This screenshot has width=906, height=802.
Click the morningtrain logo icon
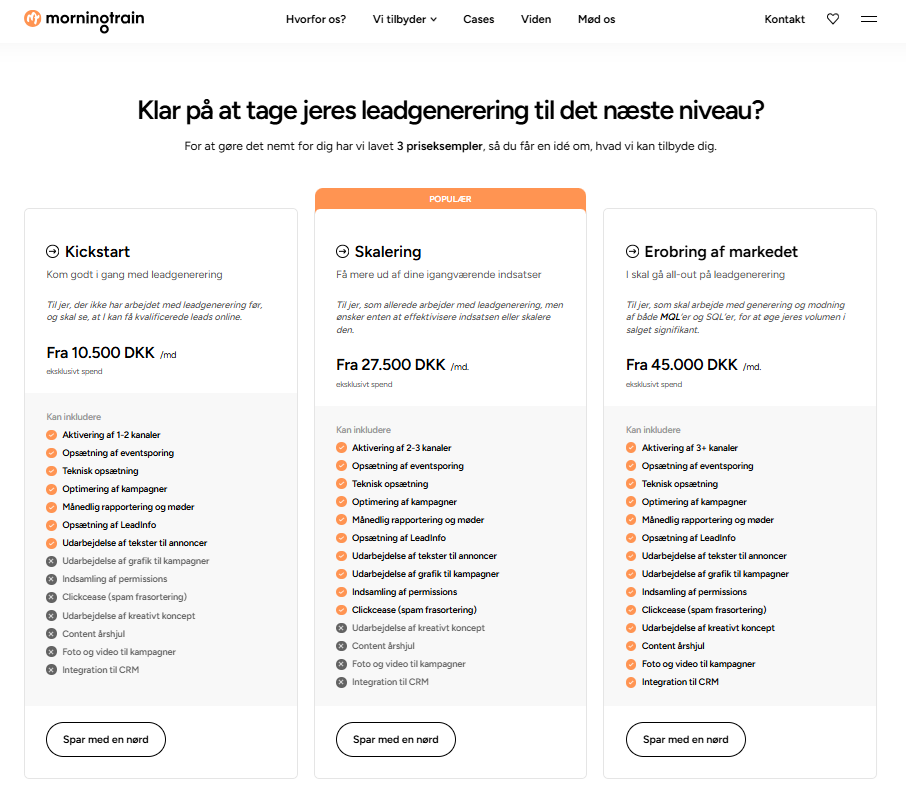[33, 18]
